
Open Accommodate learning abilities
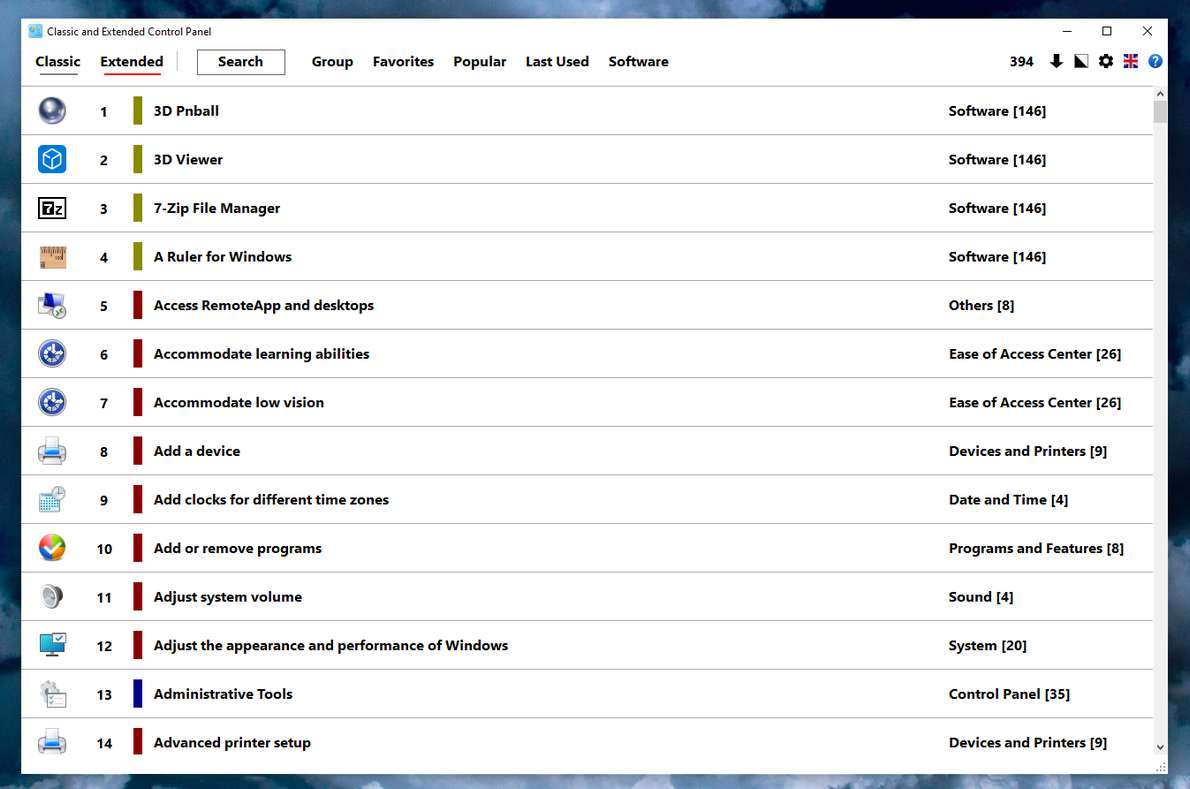587,354
